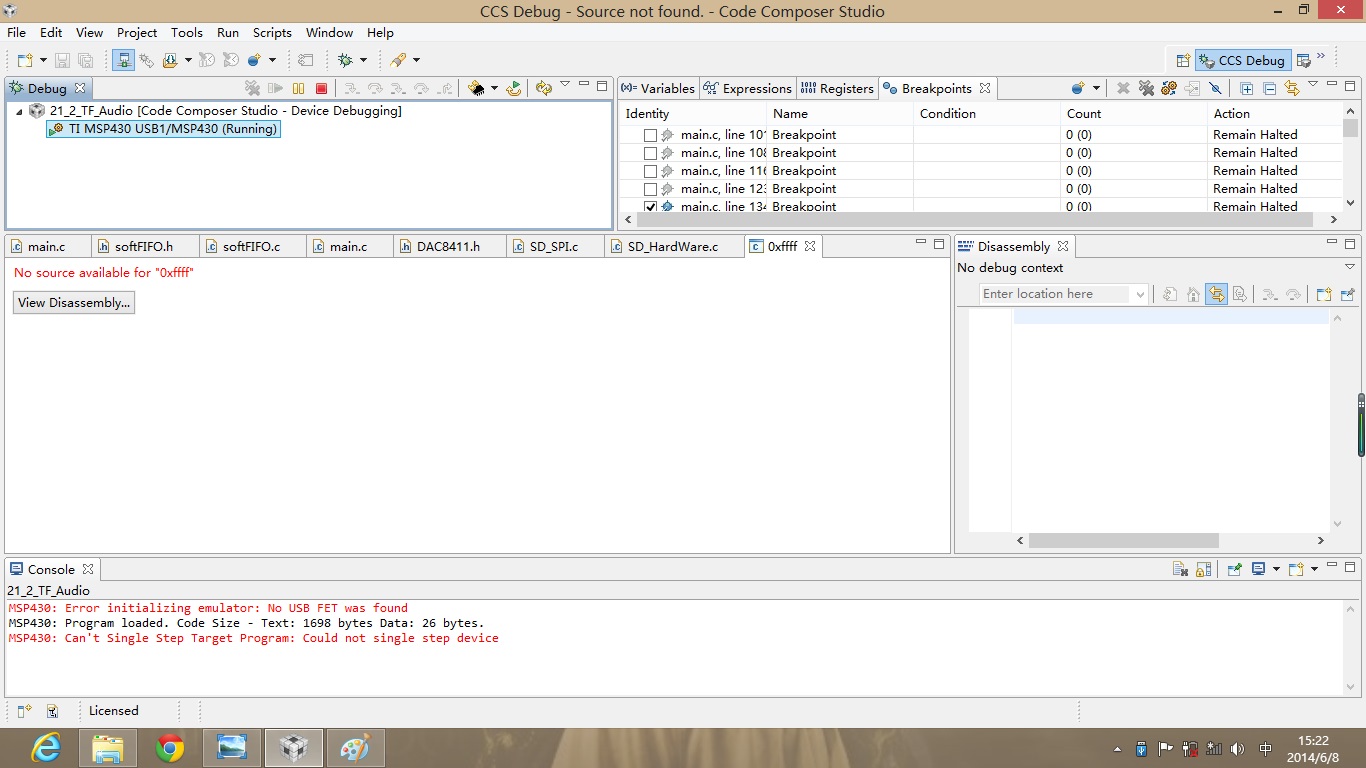The height and width of the screenshot is (768, 1366).
Task: Click the Open Perspective icon
Action: tap(1183, 60)
